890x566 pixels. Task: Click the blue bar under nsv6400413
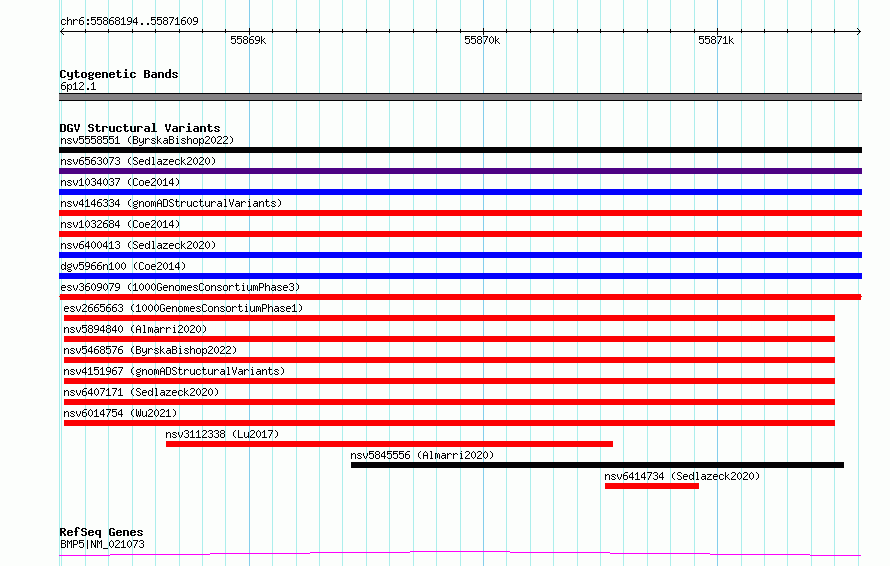[x=460, y=255]
